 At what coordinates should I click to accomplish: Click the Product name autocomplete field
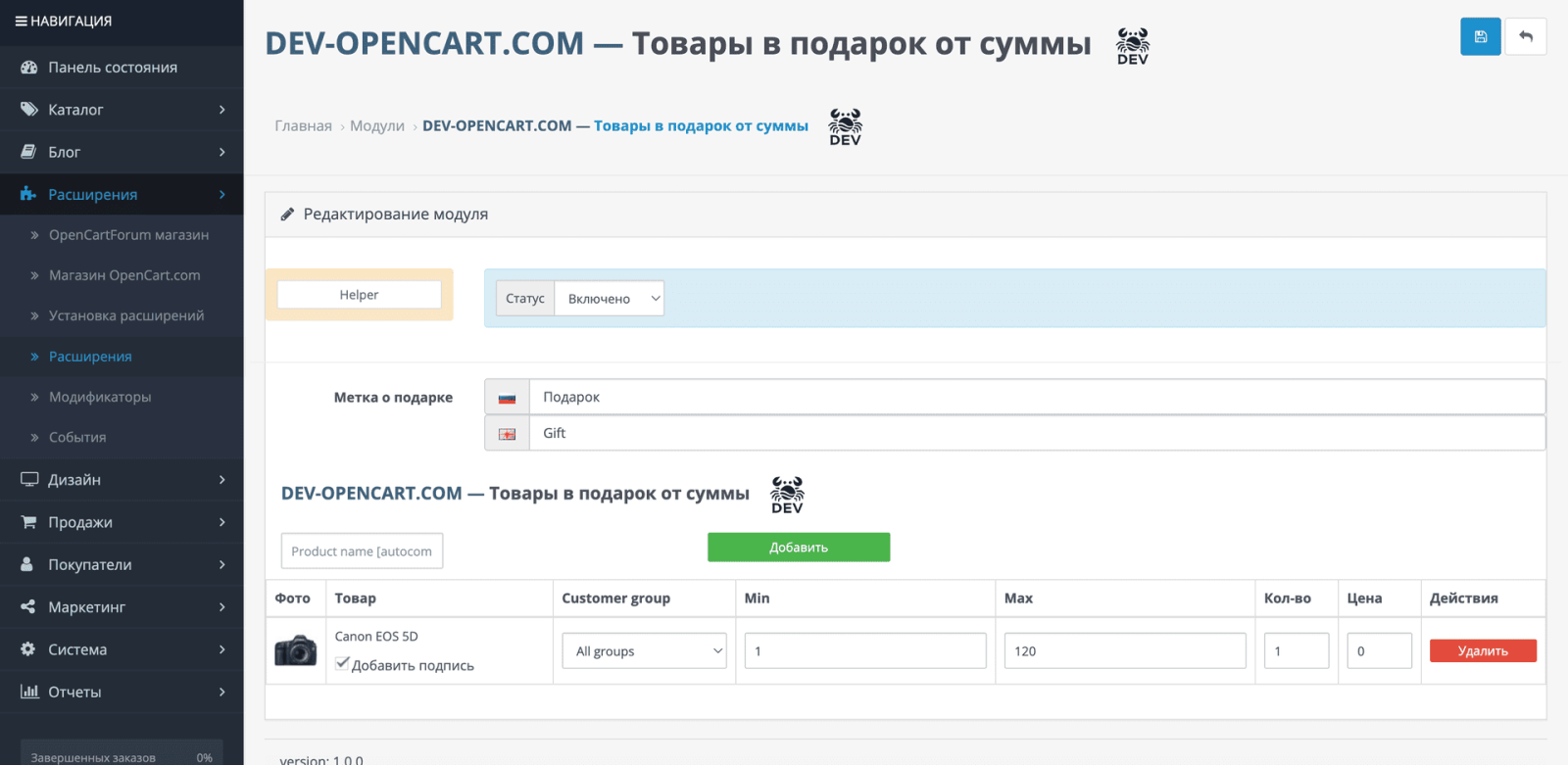pyautogui.click(x=362, y=551)
